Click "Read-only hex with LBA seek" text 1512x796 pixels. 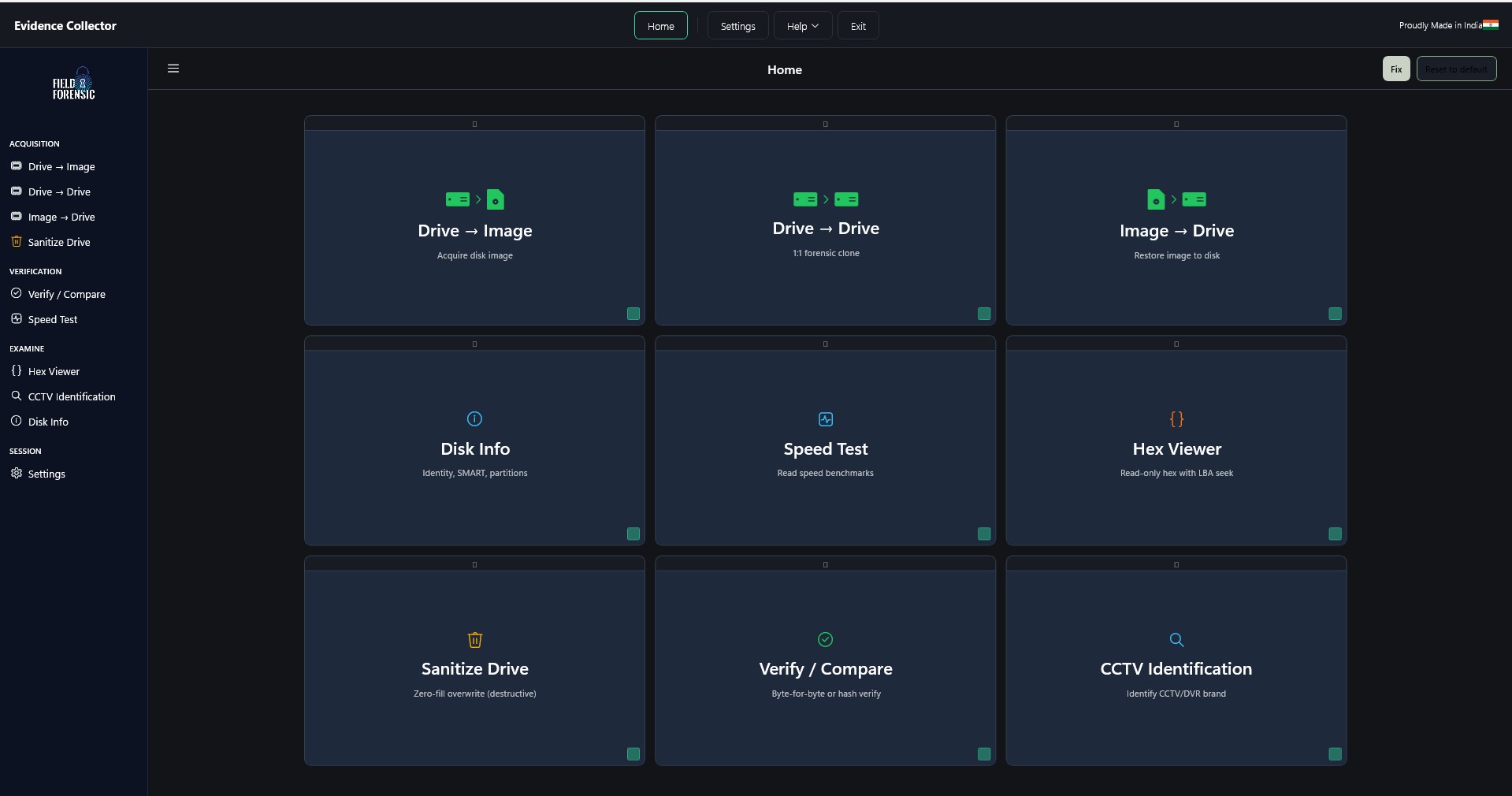tap(1176, 473)
